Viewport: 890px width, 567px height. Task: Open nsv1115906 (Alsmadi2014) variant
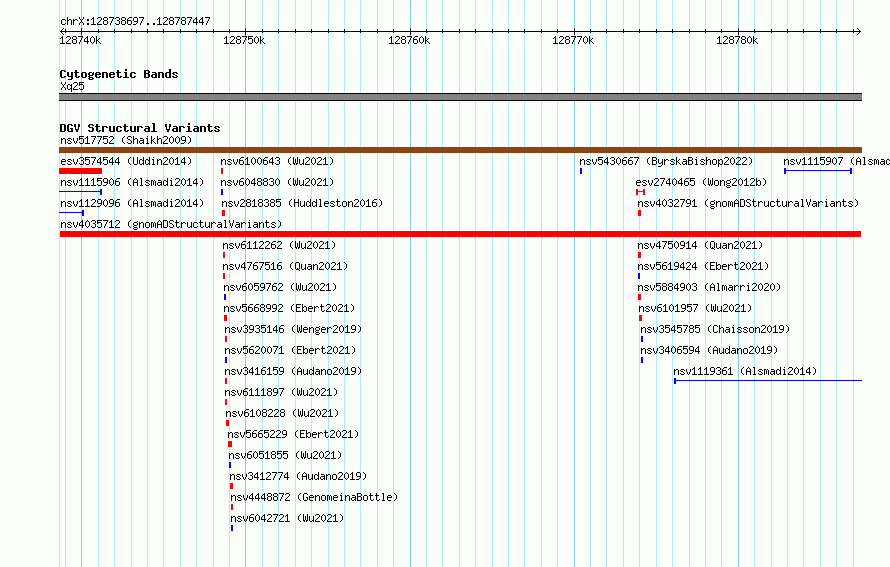132,182
